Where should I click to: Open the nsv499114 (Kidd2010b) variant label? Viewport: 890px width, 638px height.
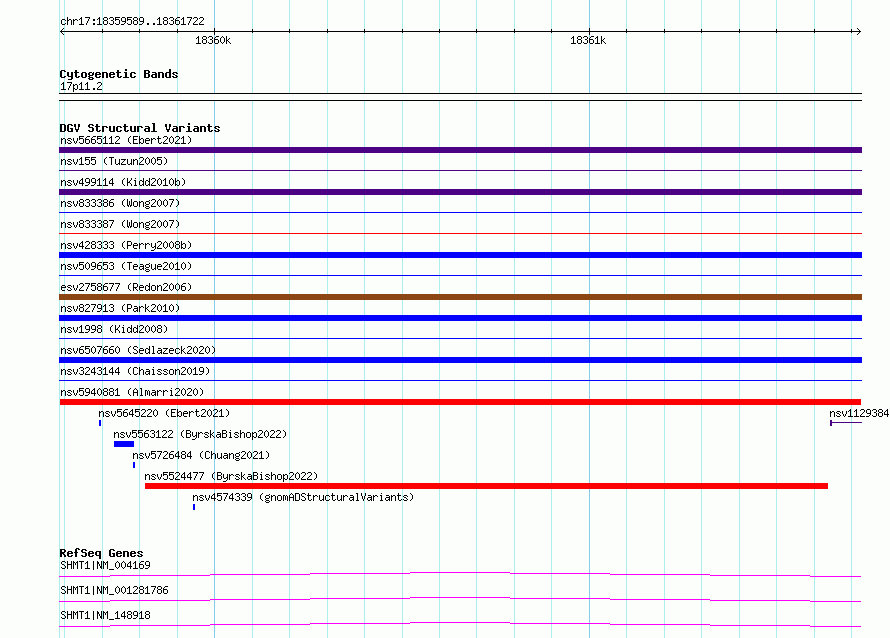tap(123, 182)
